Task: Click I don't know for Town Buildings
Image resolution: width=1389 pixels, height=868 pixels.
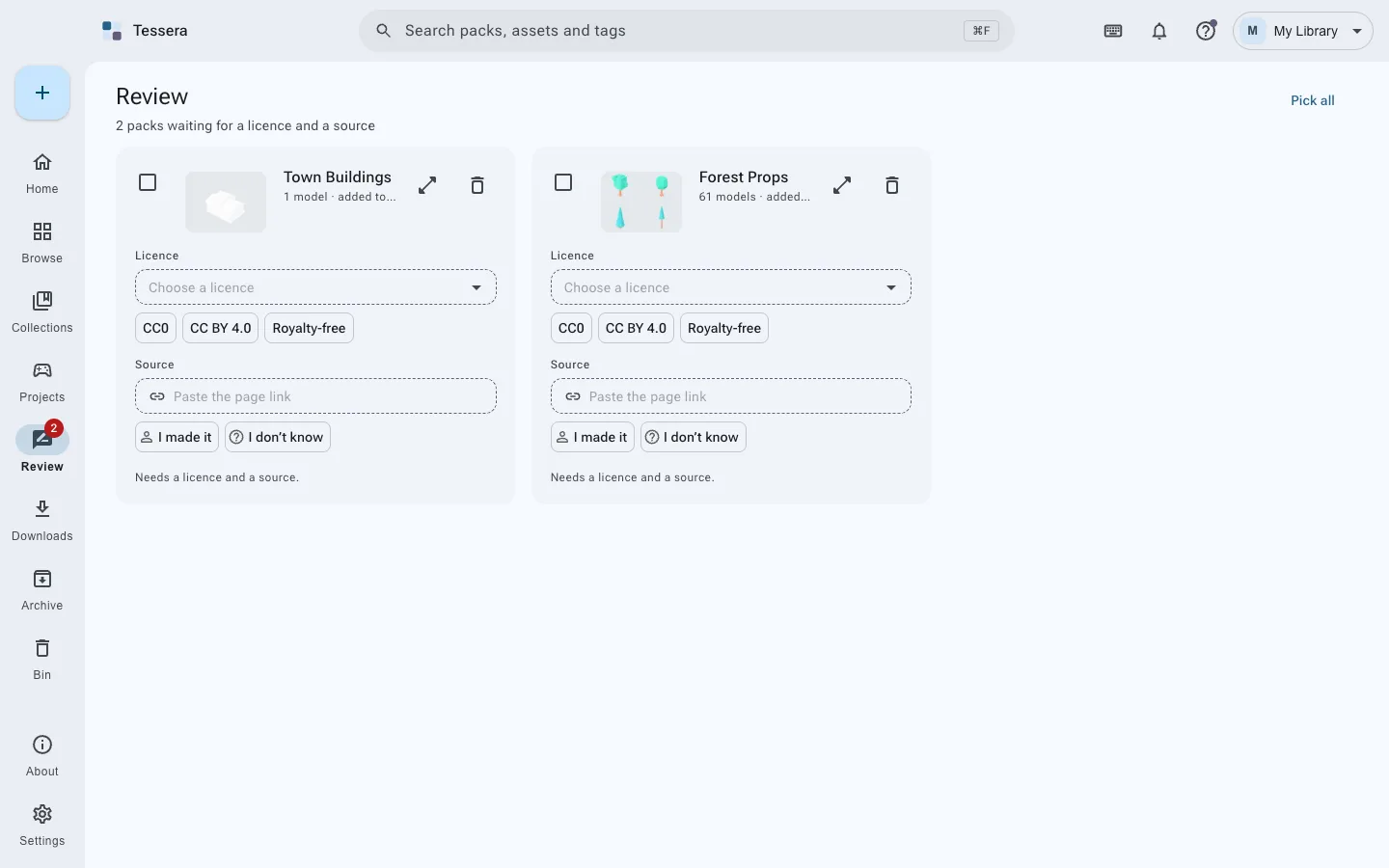Action: tap(278, 437)
